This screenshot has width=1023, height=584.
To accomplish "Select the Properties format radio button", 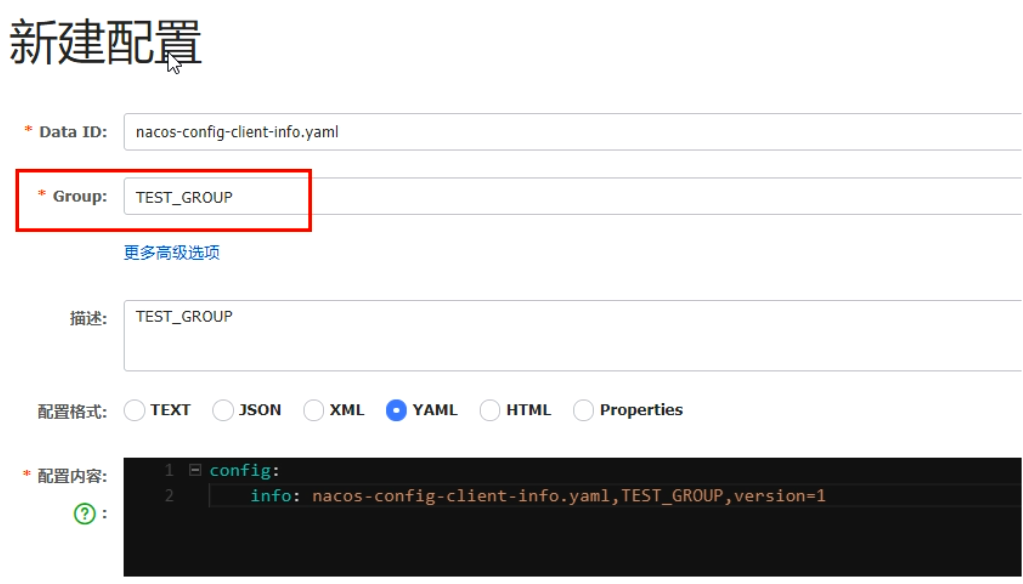I will [583, 410].
